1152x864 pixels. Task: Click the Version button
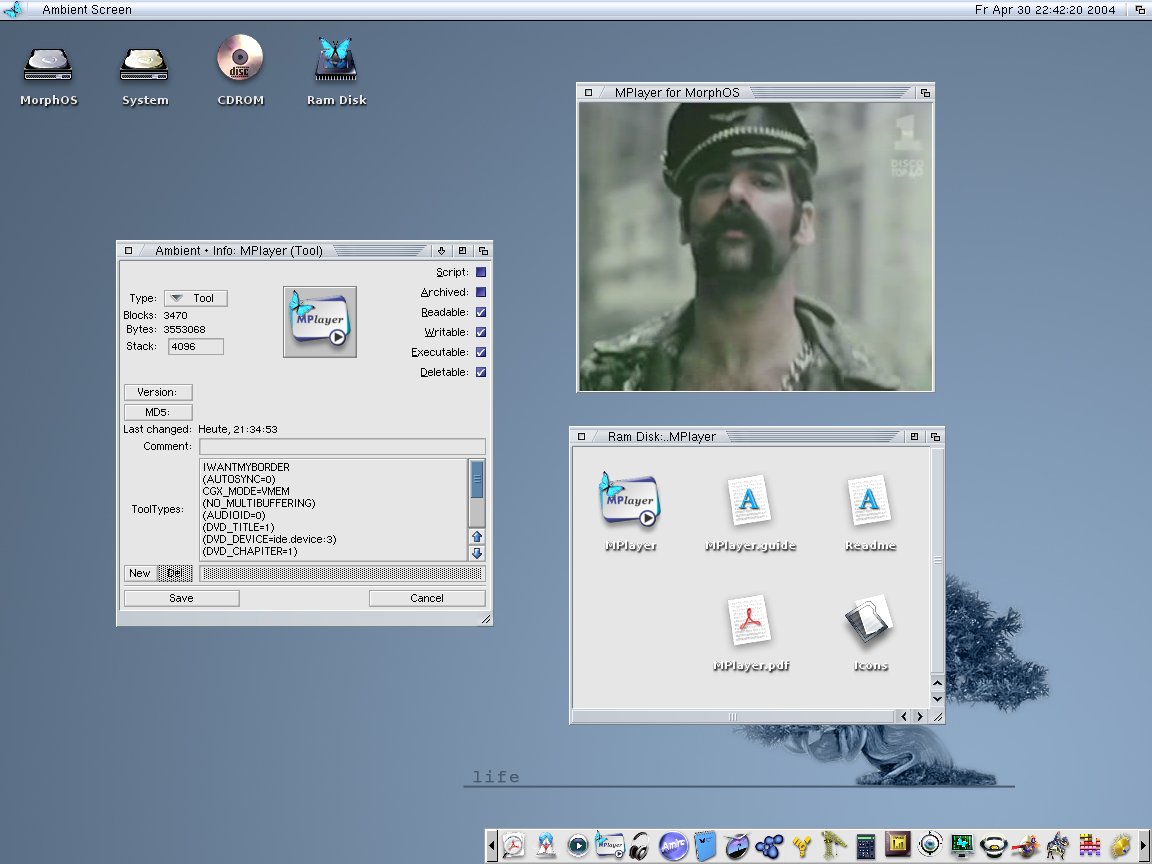[158, 392]
